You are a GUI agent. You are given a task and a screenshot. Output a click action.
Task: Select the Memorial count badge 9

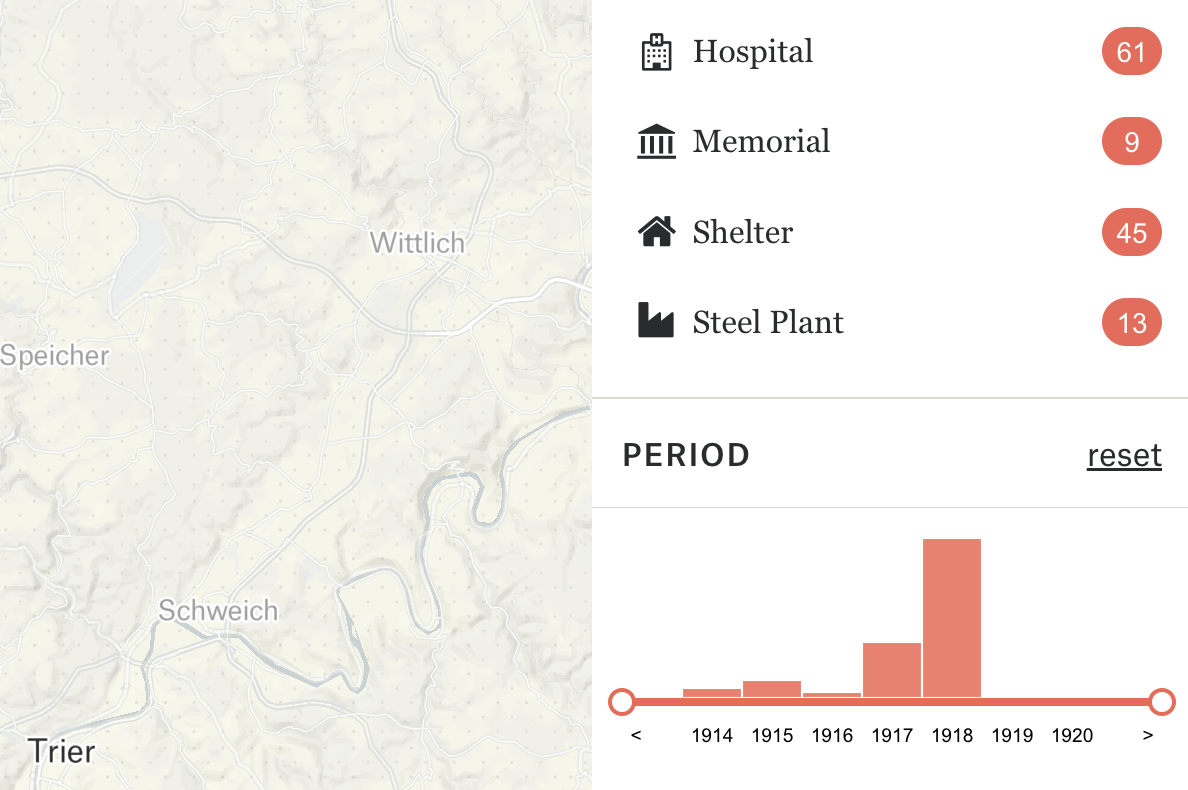pos(1131,142)
